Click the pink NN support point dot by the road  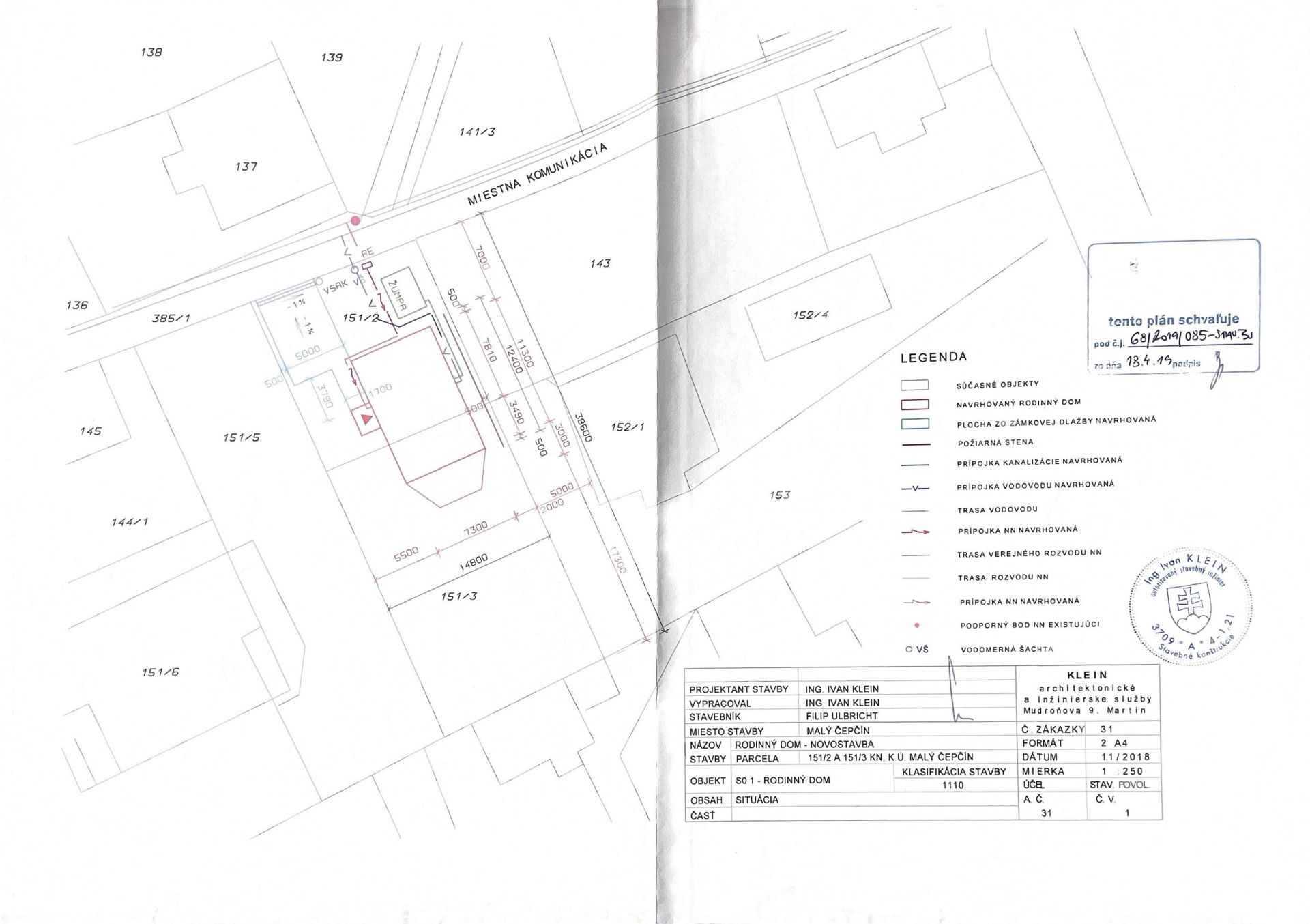pos(355,220)
